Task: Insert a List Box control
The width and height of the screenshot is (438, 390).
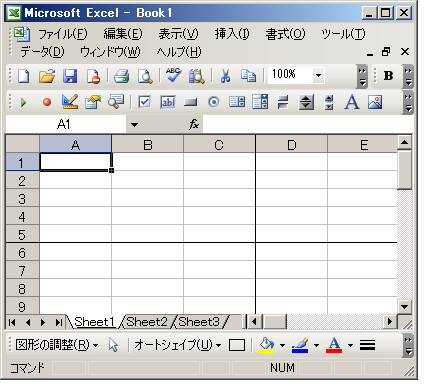Action: (x=237, y=102)
